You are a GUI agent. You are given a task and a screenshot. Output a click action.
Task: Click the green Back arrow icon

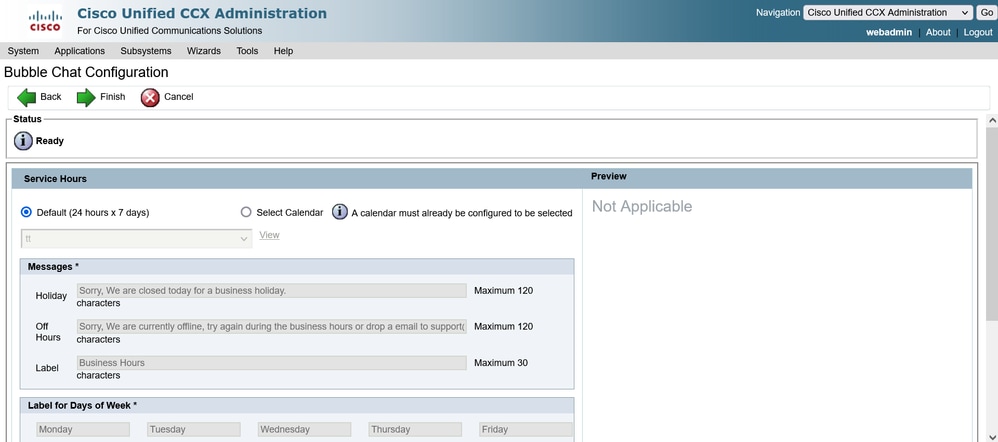(27, 97)
